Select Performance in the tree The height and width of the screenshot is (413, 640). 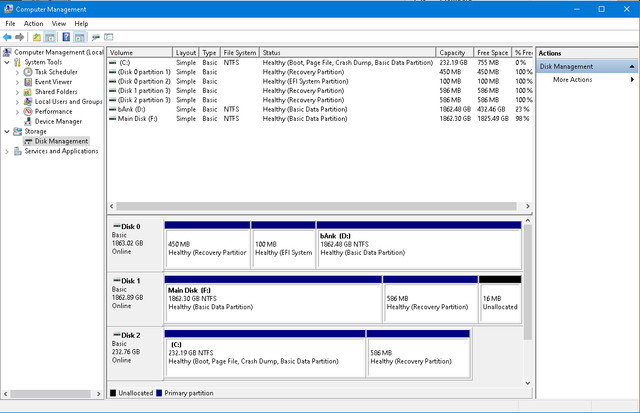tap(53, 111)
